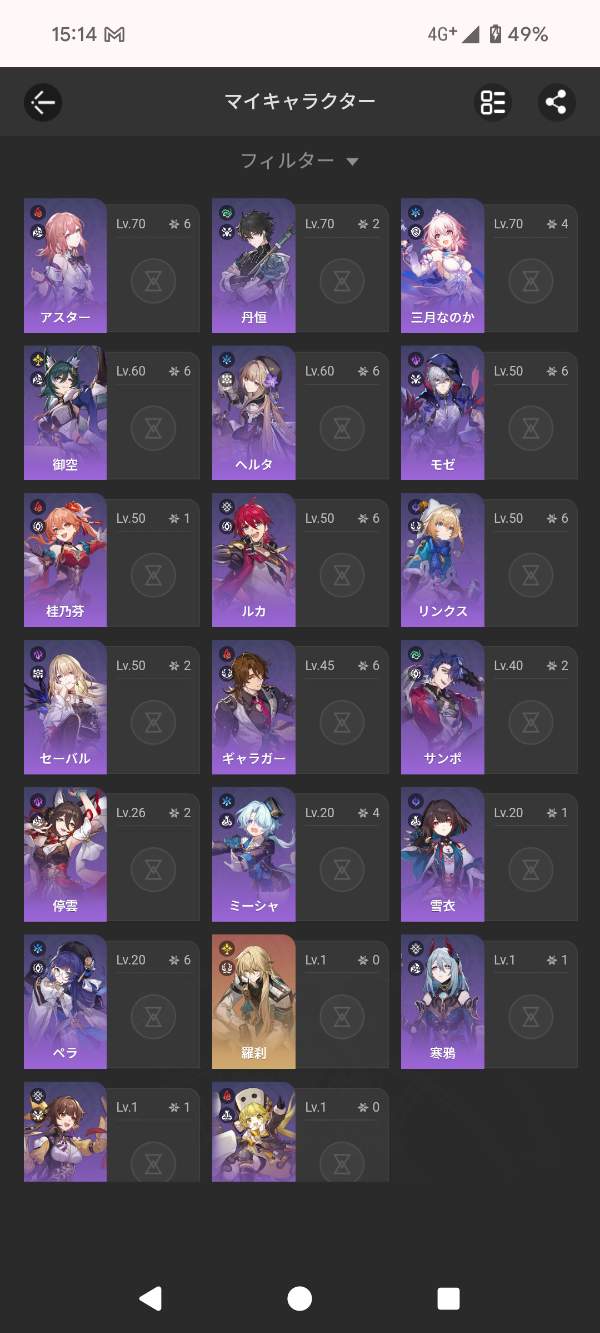This screenshot has height=1333, width=600.
Task: Click the hourglass slot beside ペラ
Action: click(153, 1020)
